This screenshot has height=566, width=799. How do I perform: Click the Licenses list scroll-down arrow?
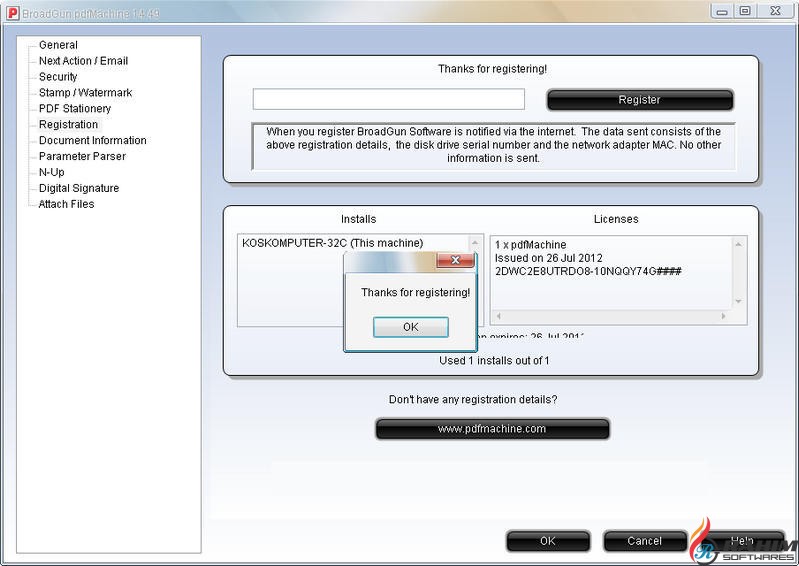[738, 302]
